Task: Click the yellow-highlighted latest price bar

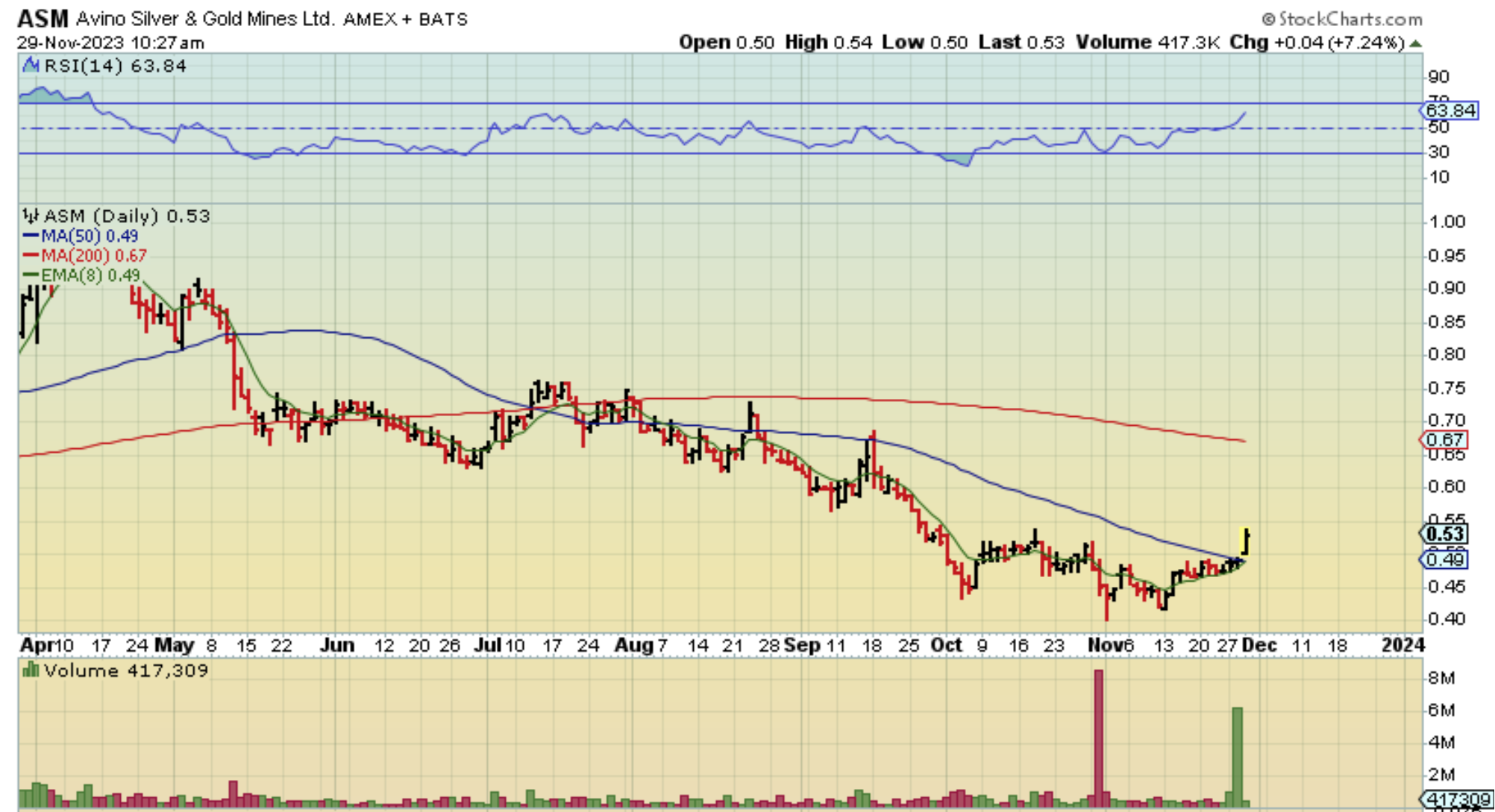Action: pyautogui.click(x=1245, y=541)
